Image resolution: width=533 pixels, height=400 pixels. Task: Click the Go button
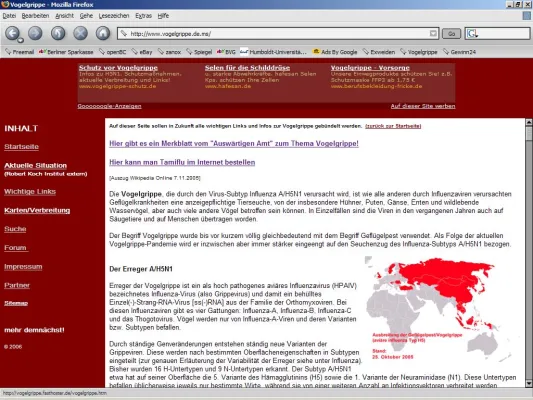[451, 34]
